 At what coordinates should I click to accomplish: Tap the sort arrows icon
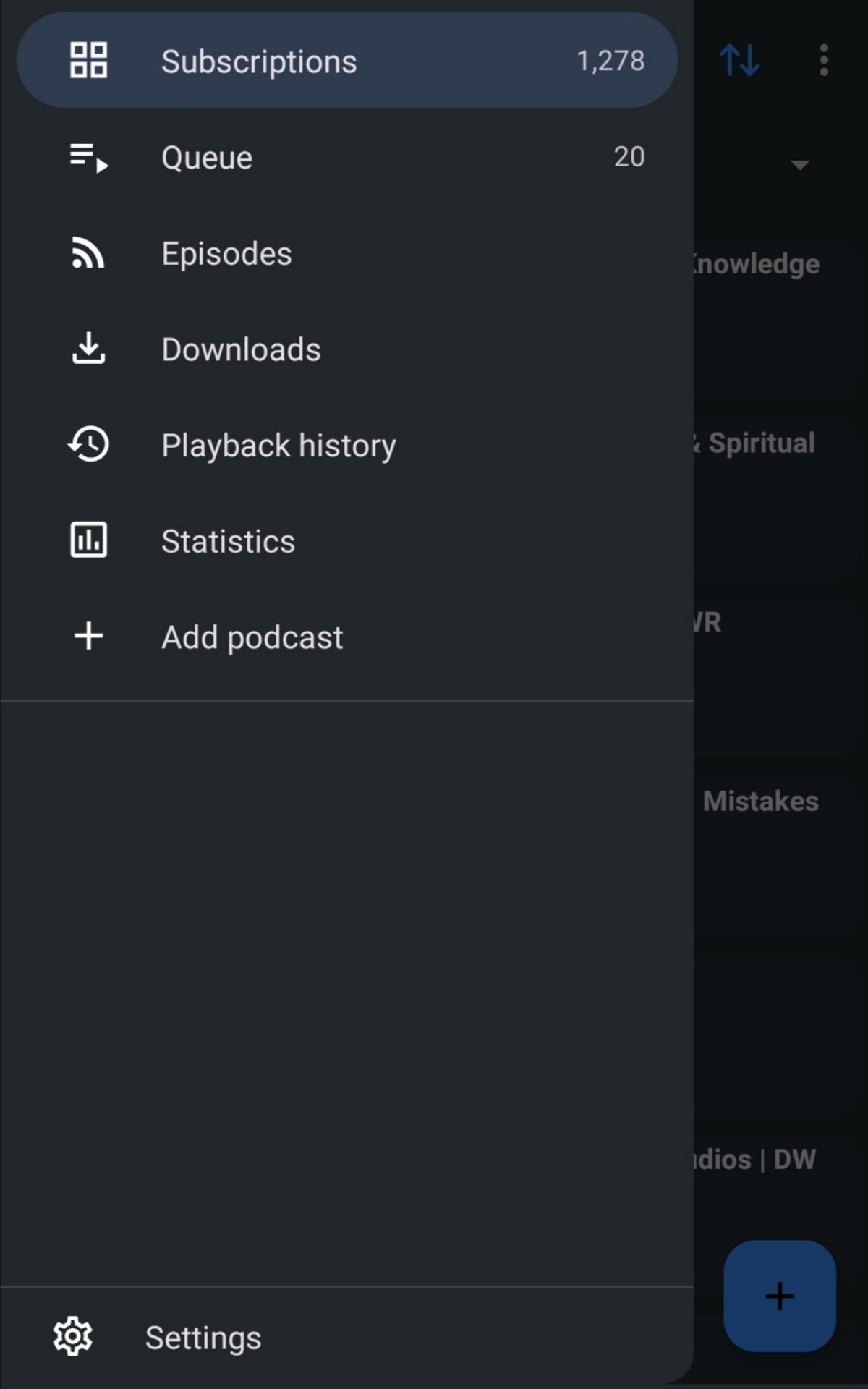click(x=739, y=60)
